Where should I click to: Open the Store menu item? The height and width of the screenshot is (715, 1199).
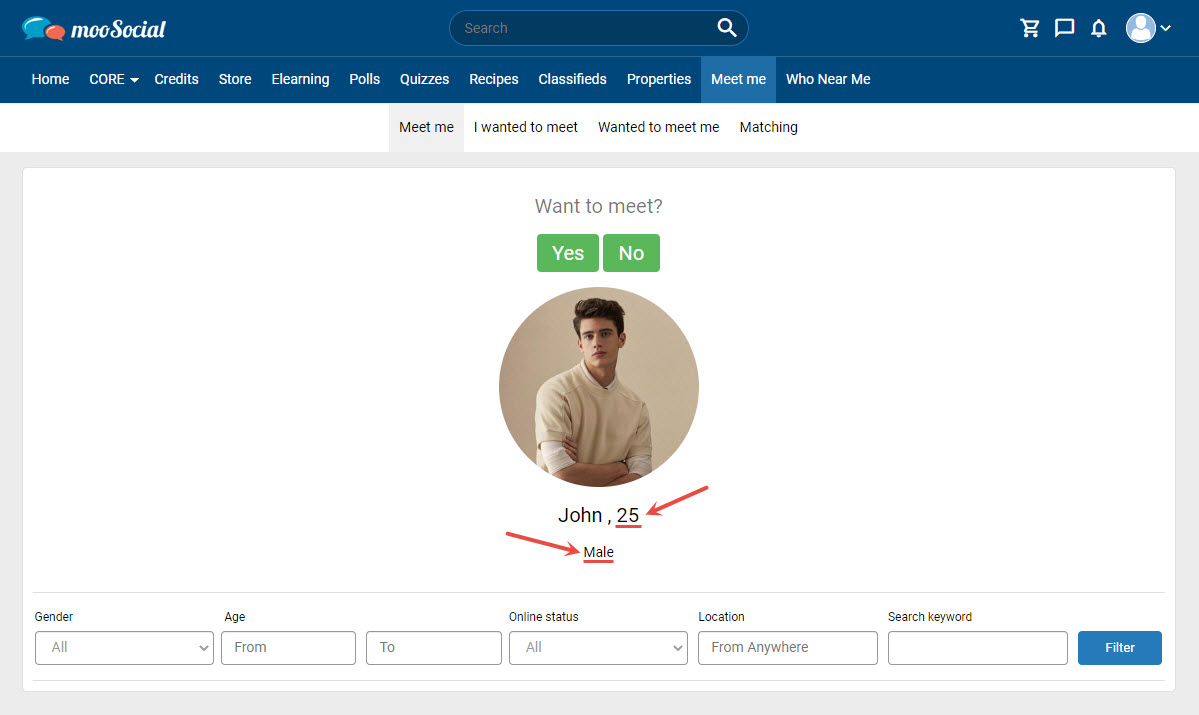[x=235, y=80]
